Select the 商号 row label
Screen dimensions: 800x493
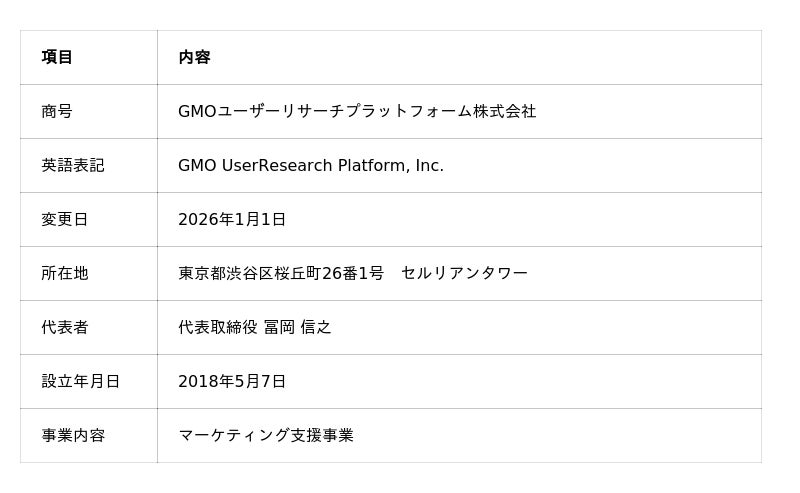57,112
